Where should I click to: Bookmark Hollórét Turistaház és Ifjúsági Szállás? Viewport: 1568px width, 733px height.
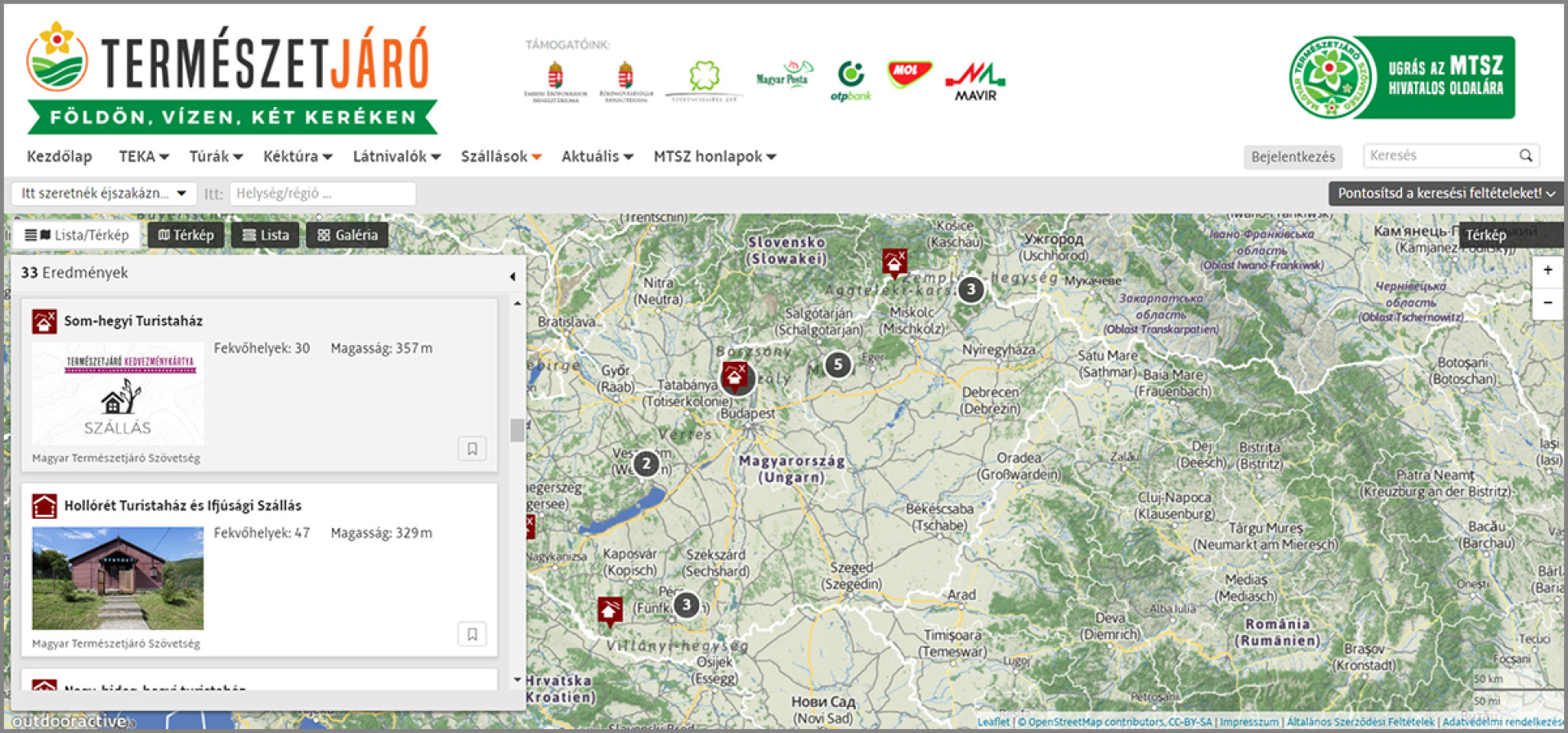tap(472, 634)
